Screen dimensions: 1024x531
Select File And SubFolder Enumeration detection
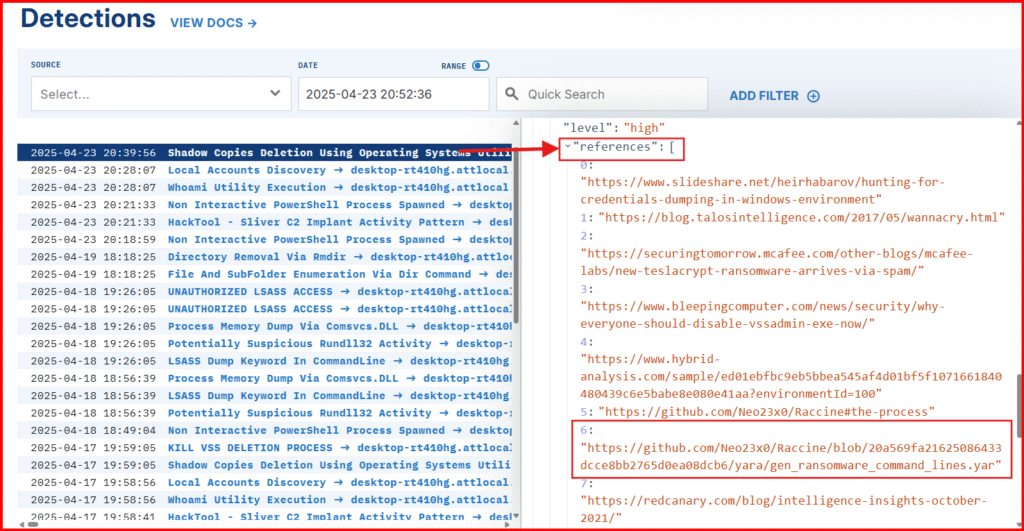[x=264, y=274]
